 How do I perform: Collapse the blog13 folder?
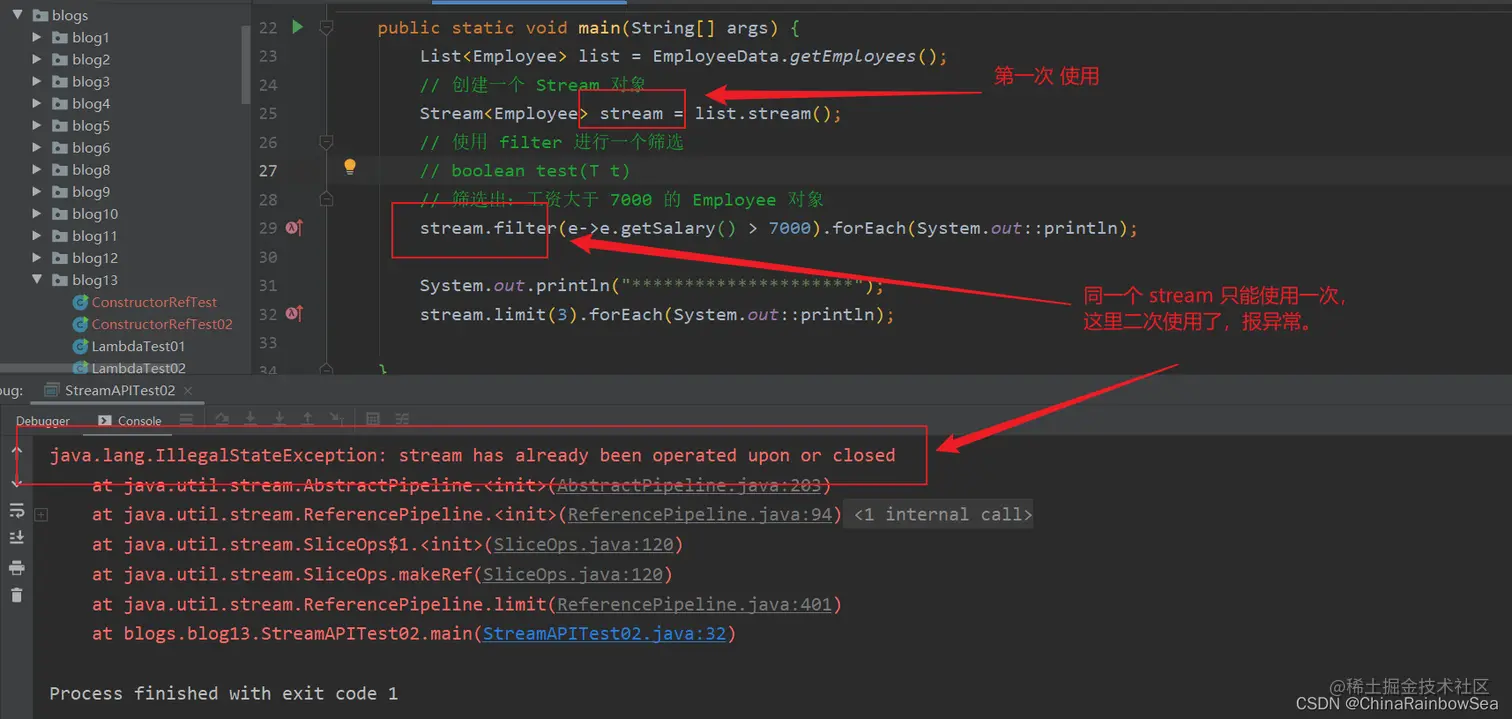pyautogui.click(x=37, y=280)
